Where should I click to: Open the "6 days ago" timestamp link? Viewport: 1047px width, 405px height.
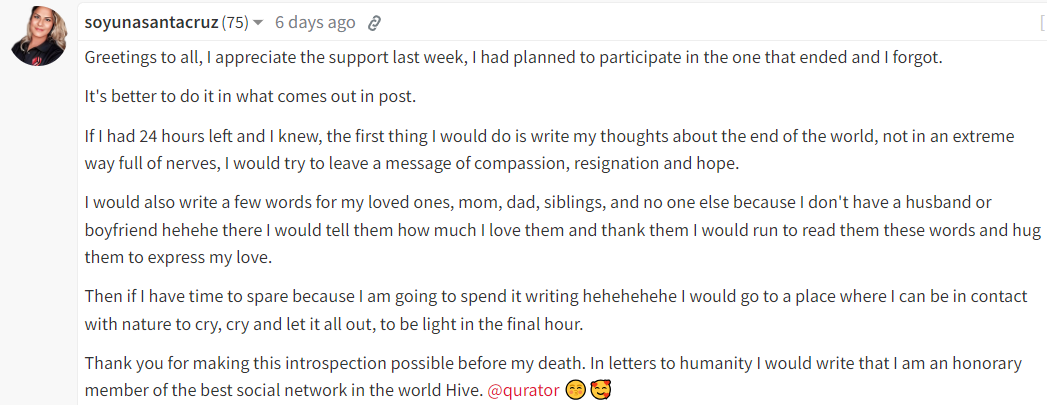(x=315, y=23)
